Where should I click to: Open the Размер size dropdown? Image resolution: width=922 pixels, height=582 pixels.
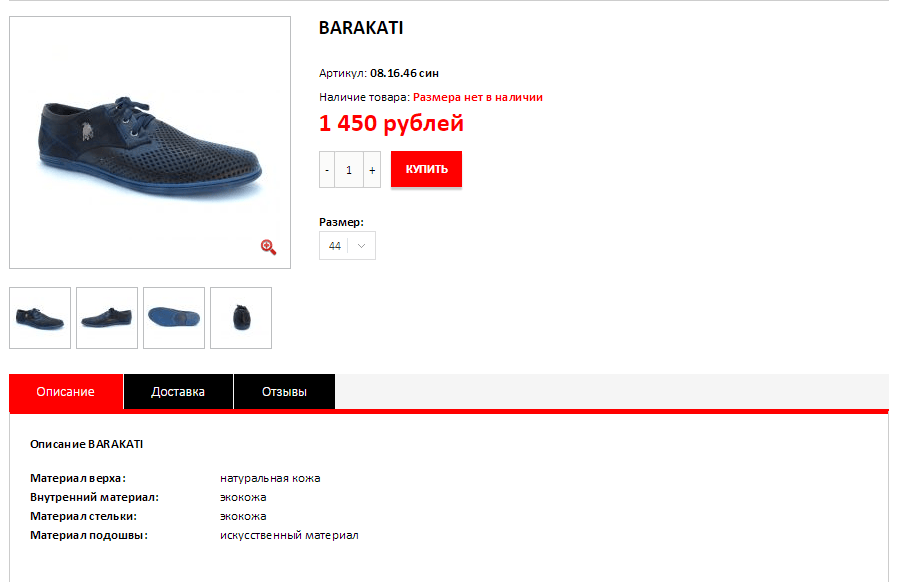pyautogui.click(x=347, y=246)
